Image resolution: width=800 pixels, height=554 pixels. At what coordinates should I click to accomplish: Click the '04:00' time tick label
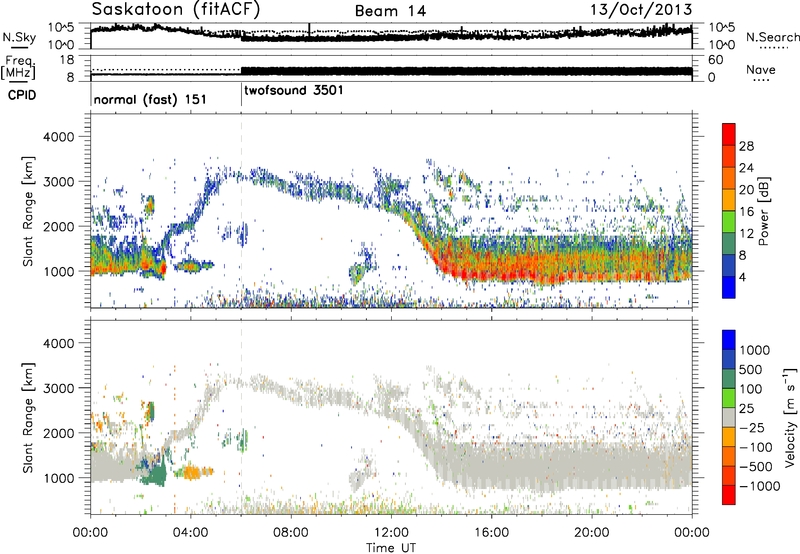(x=191, y=533)
